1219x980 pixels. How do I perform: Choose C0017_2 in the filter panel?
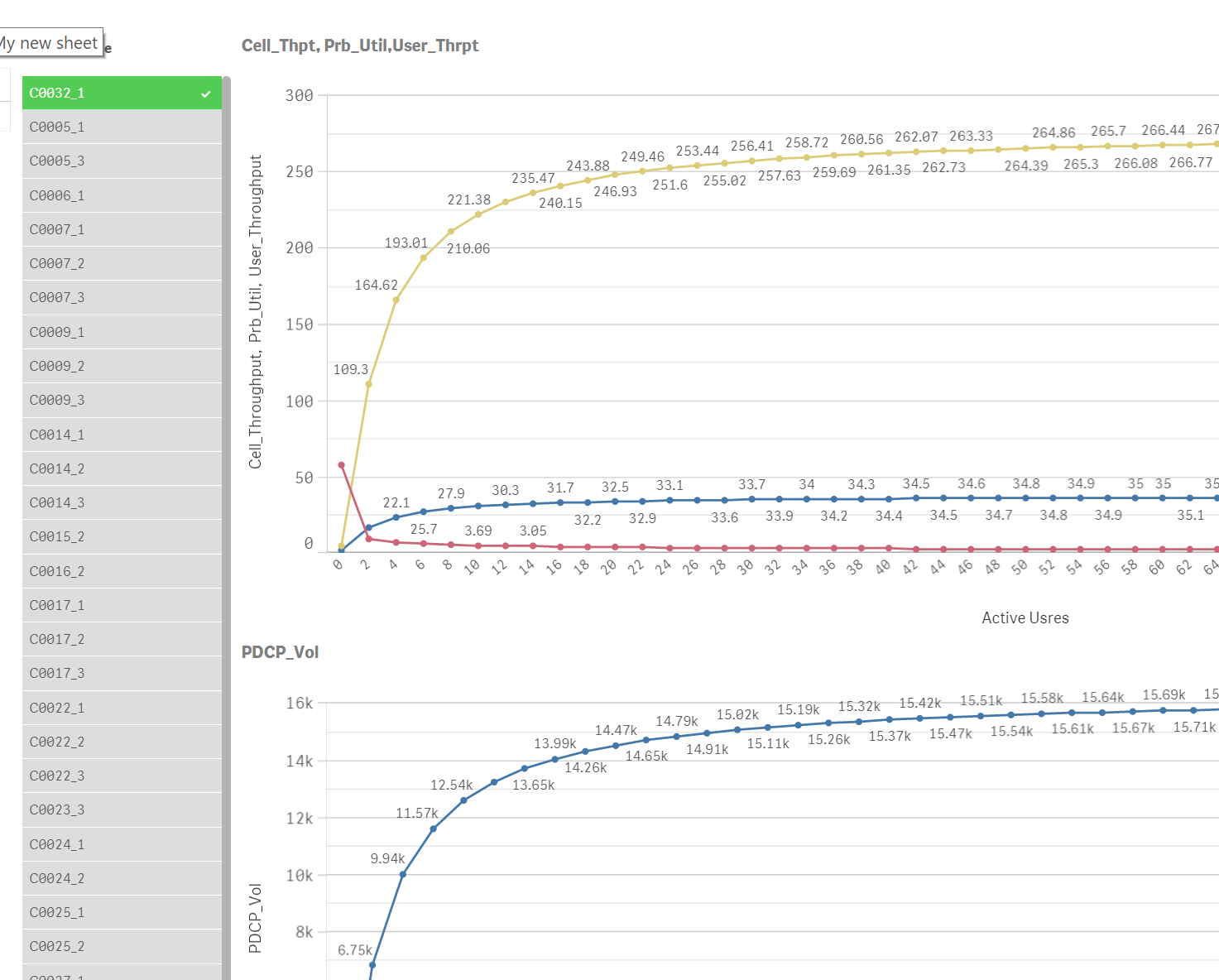pyautogui.click(x=99, y=638)
